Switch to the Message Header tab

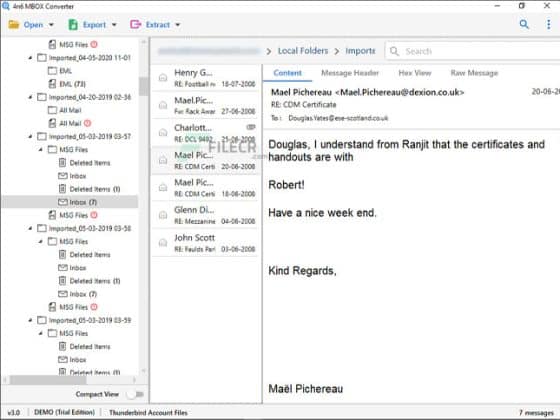(350, 73)
